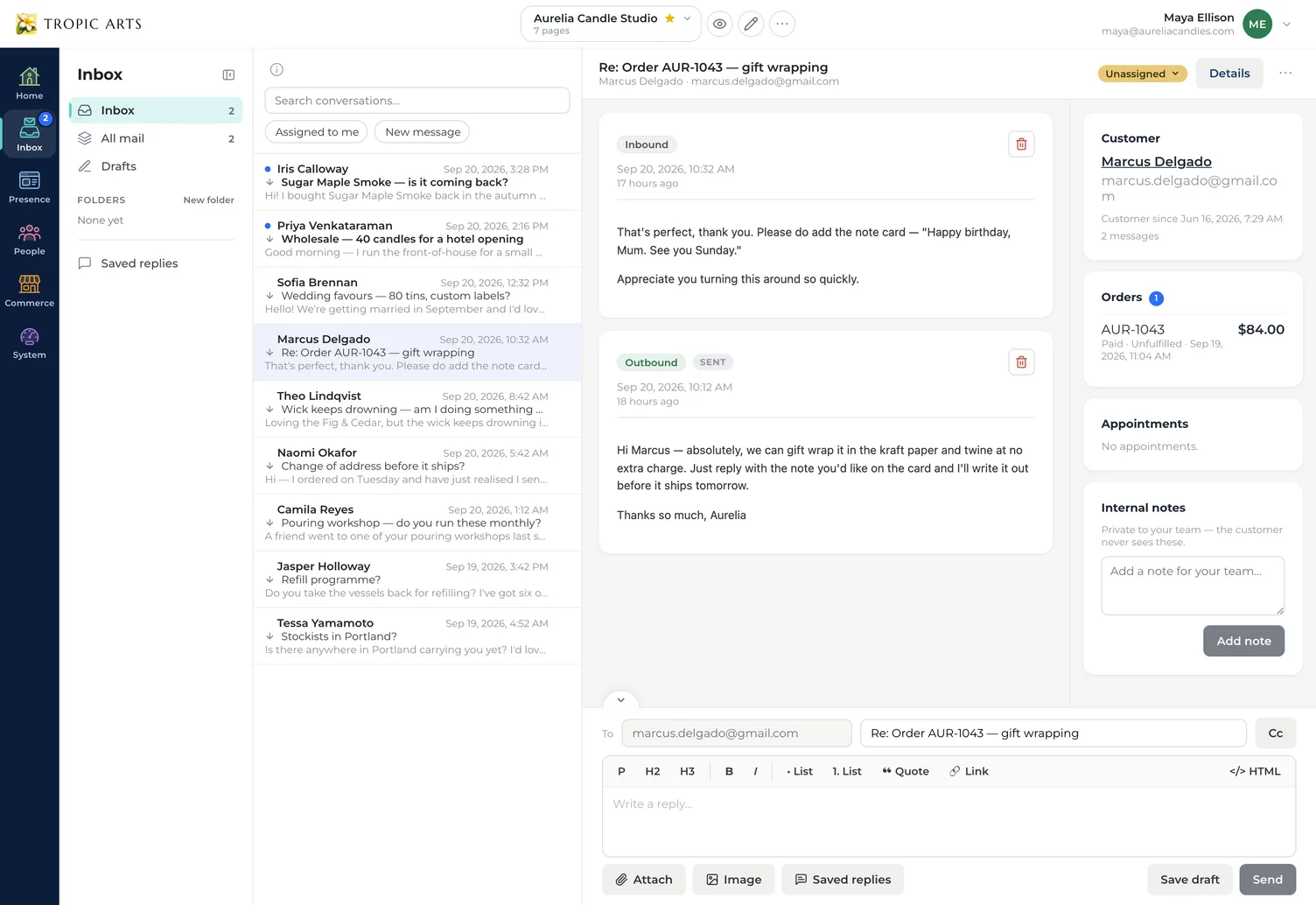Viewport: 1316px width, 905px height.
Task: Toggle bold formatting in reply editor
Action: [729, 771]
